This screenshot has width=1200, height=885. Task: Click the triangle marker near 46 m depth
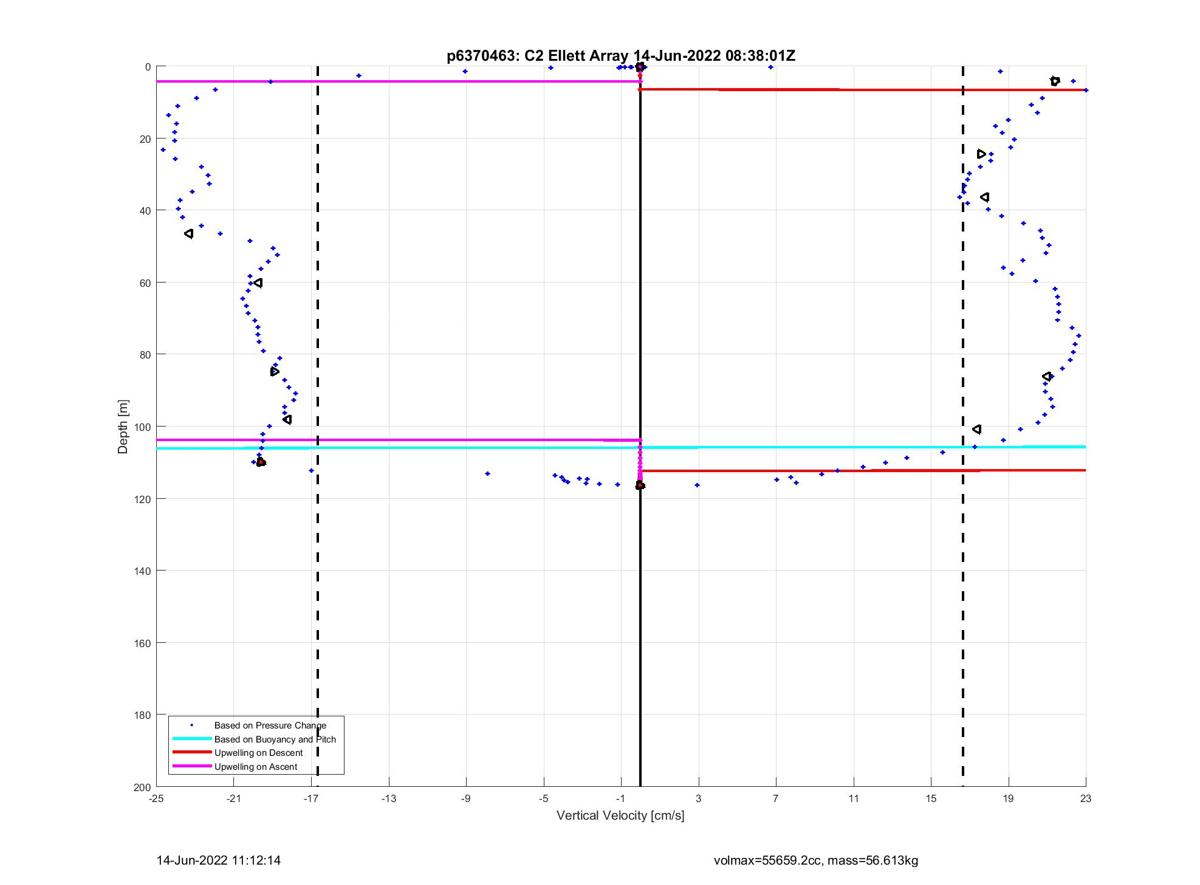click(x=189, y=233)
